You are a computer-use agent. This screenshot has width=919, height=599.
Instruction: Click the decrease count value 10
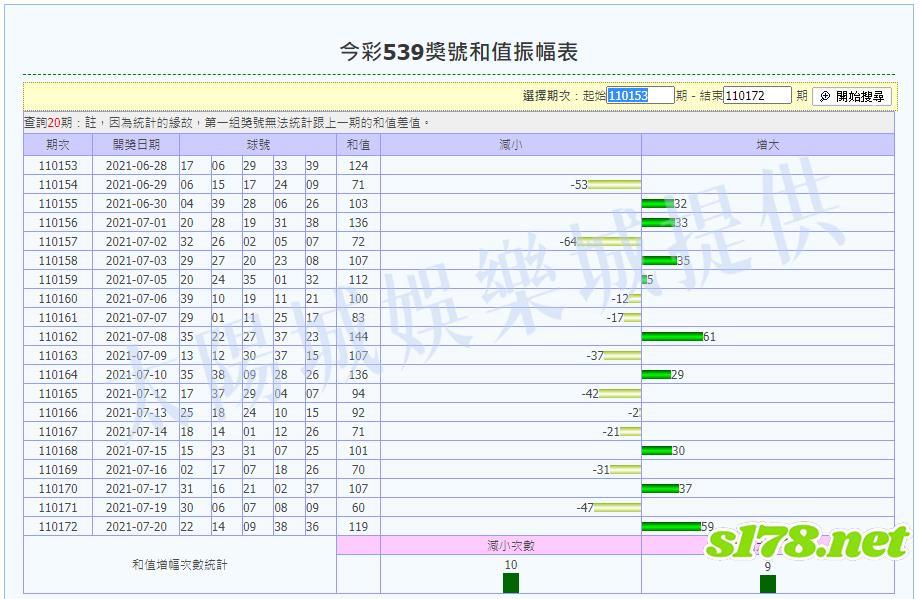pos(510,565)
